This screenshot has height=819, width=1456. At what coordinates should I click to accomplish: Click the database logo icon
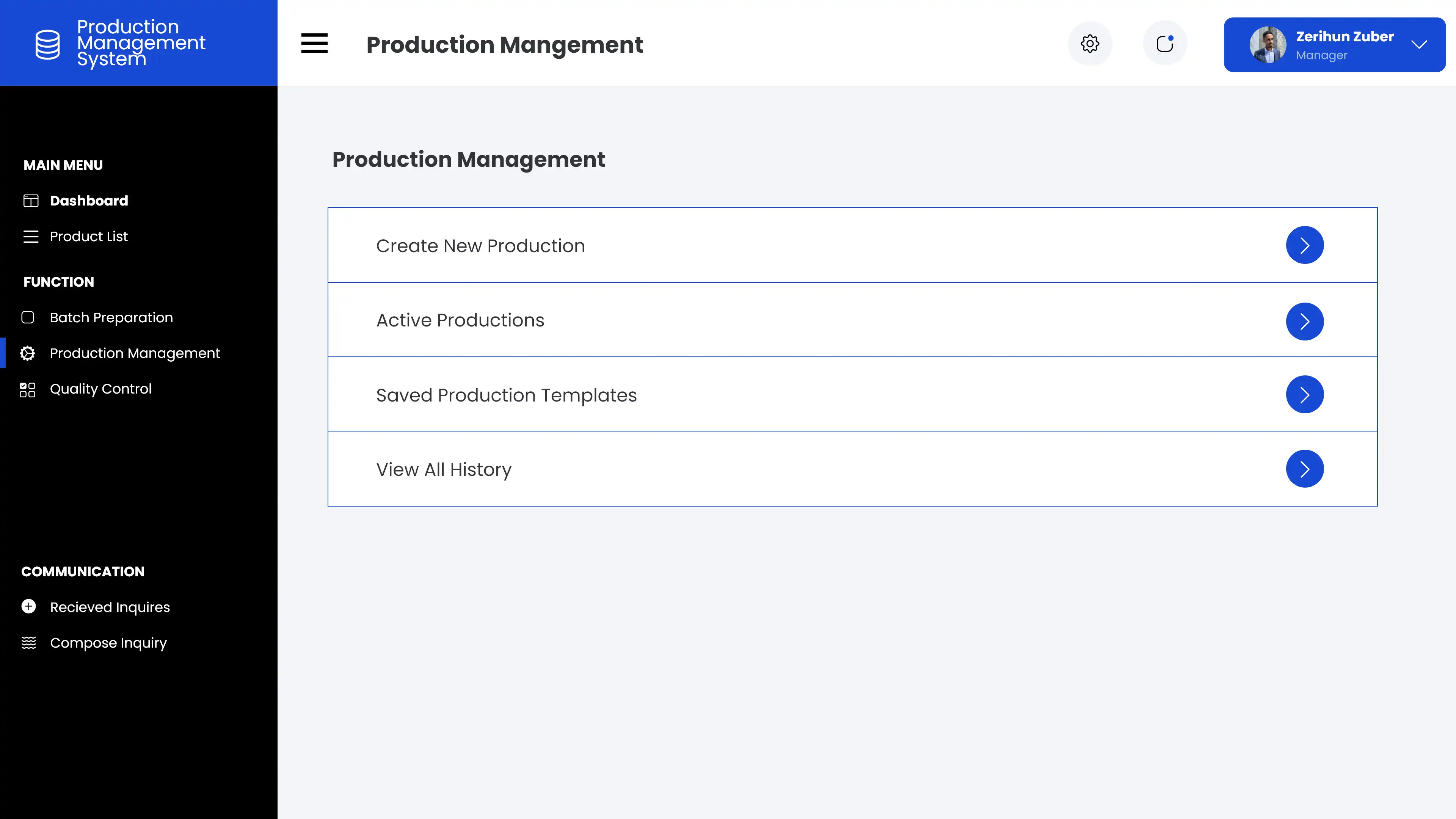coord(47,44)
